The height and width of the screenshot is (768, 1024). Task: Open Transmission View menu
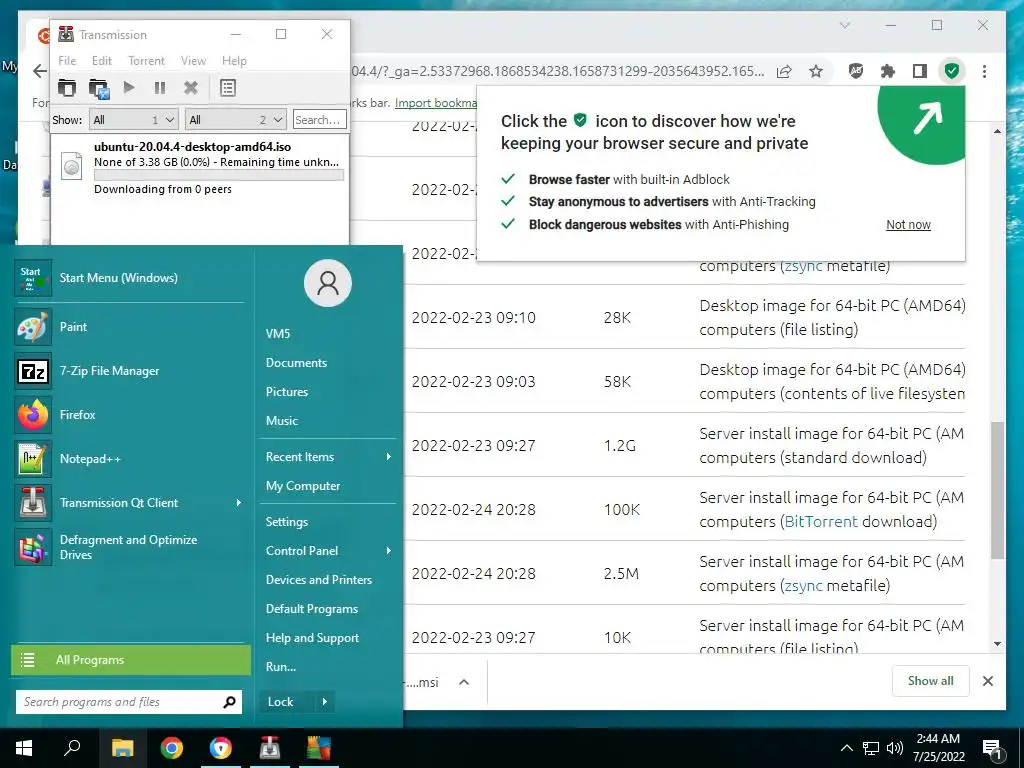193,61
